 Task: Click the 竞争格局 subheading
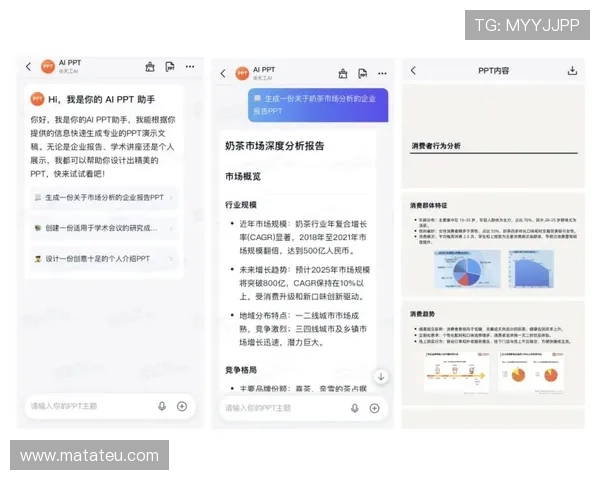click(241, 370)
